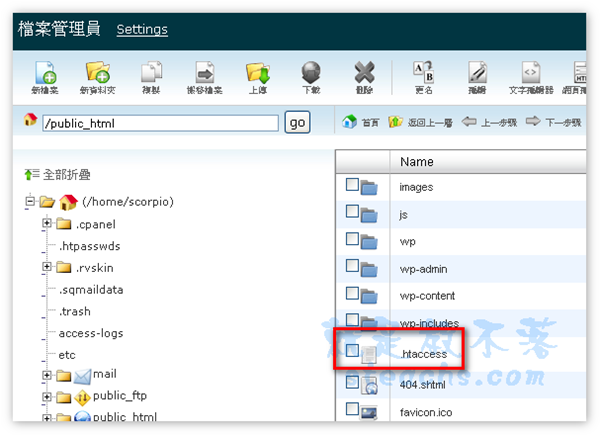Image resolution: width=600 pixels, height=435 pixels.
Task: Open the text editor (文字編輯器) tool
Action: point(531,73)
